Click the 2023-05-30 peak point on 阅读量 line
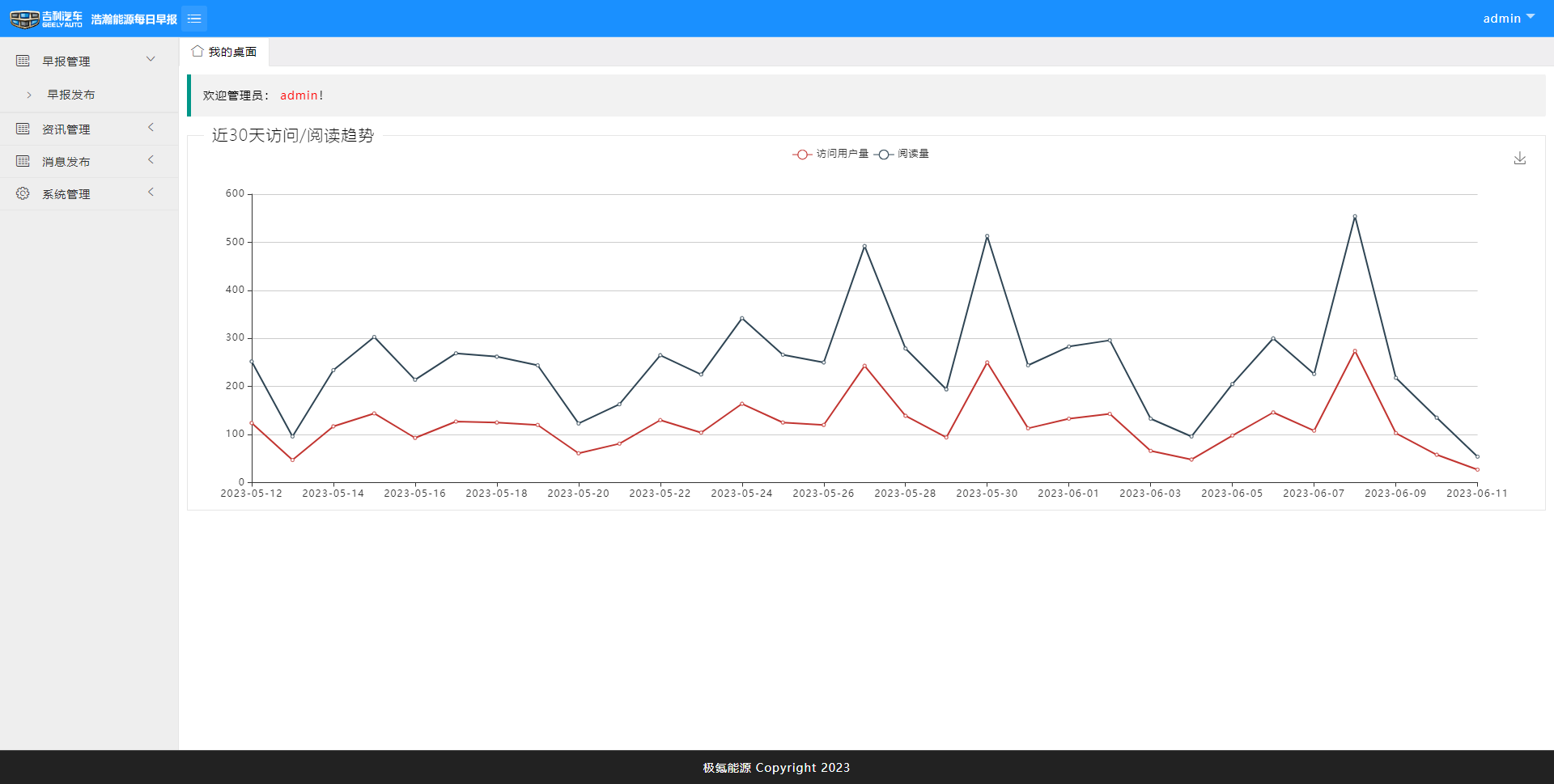This screenshot has width=1554, height=784. coord(987,236)
